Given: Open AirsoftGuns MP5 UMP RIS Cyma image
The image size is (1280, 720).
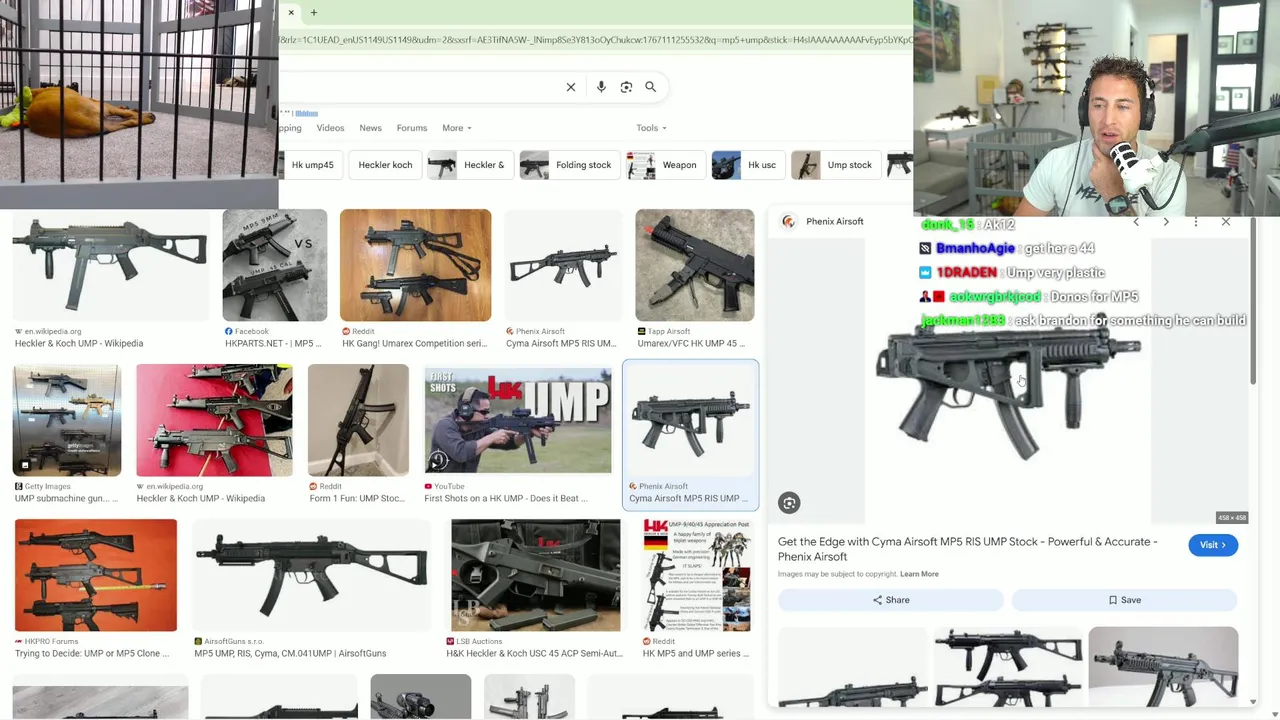Looking at the screenshot, I should point(311,575).
